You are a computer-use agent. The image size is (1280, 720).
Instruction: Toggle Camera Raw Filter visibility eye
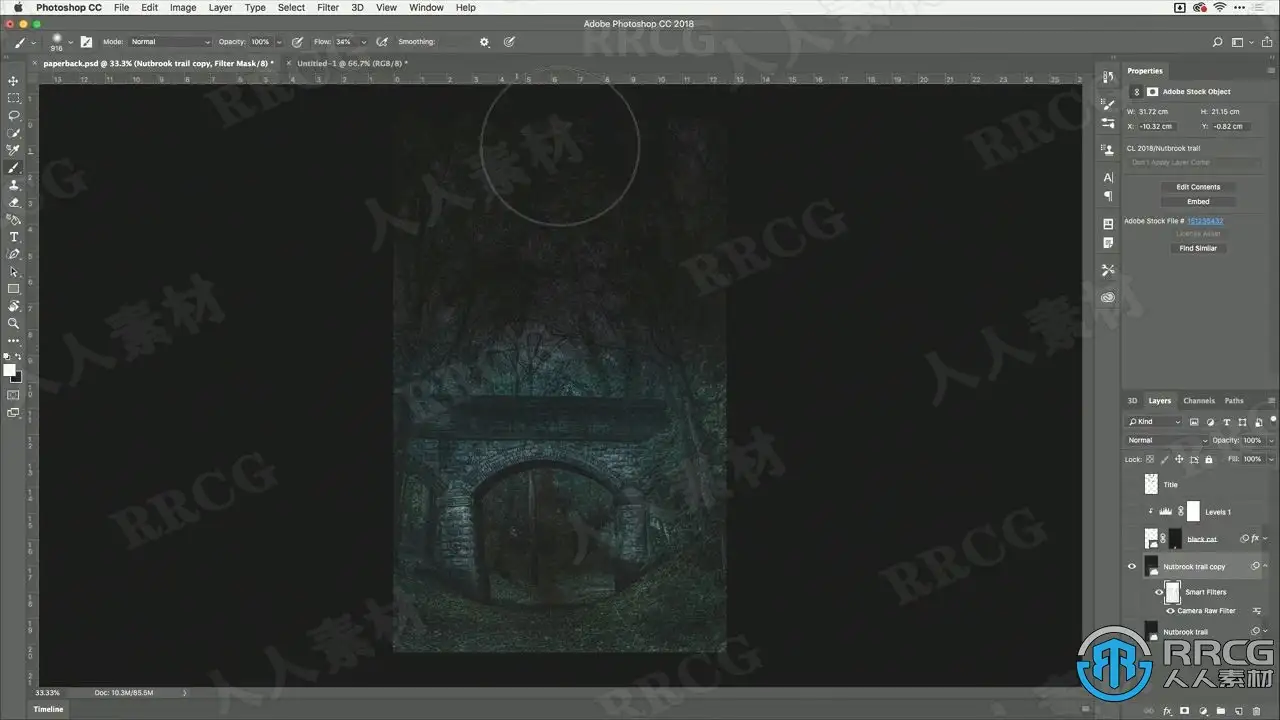1170,611
